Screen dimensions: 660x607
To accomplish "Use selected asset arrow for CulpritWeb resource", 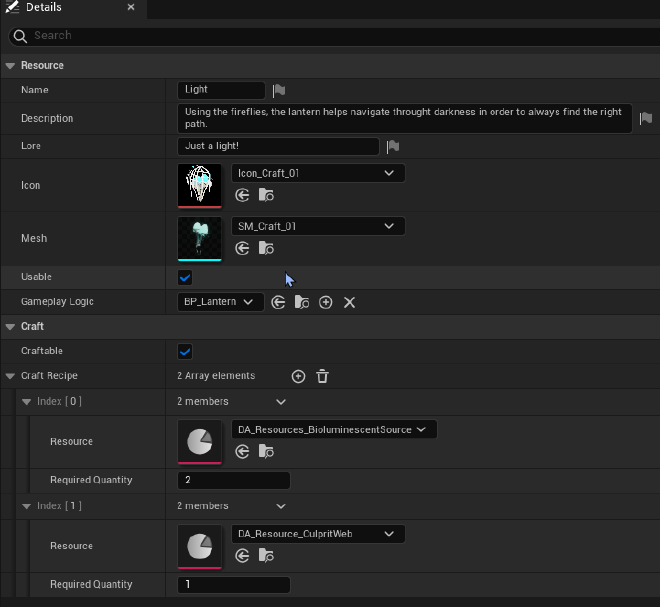I will coord(242,556).
